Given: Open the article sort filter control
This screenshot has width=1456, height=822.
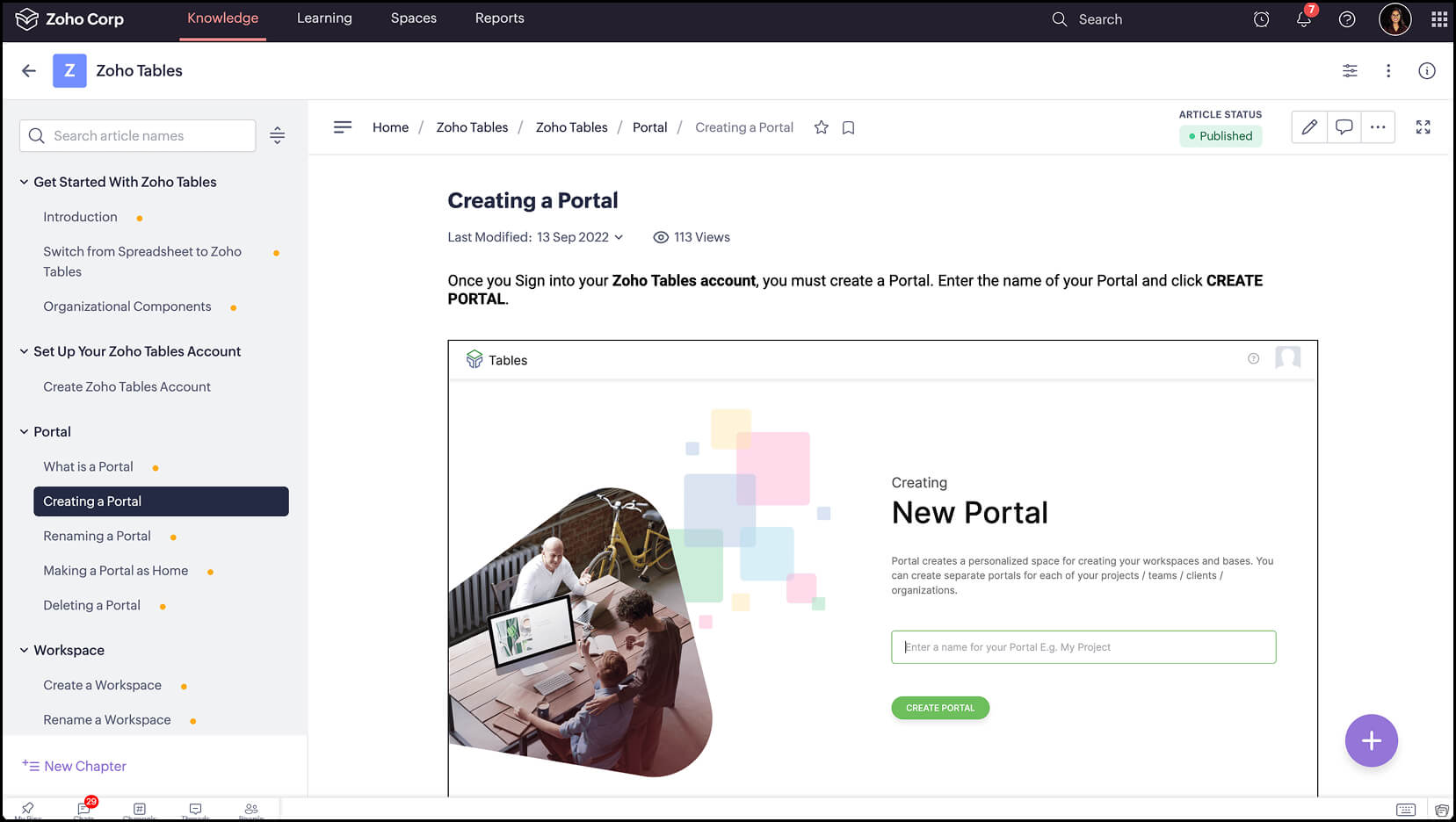Looking at the screenshot, I should (x=277, y=135).
